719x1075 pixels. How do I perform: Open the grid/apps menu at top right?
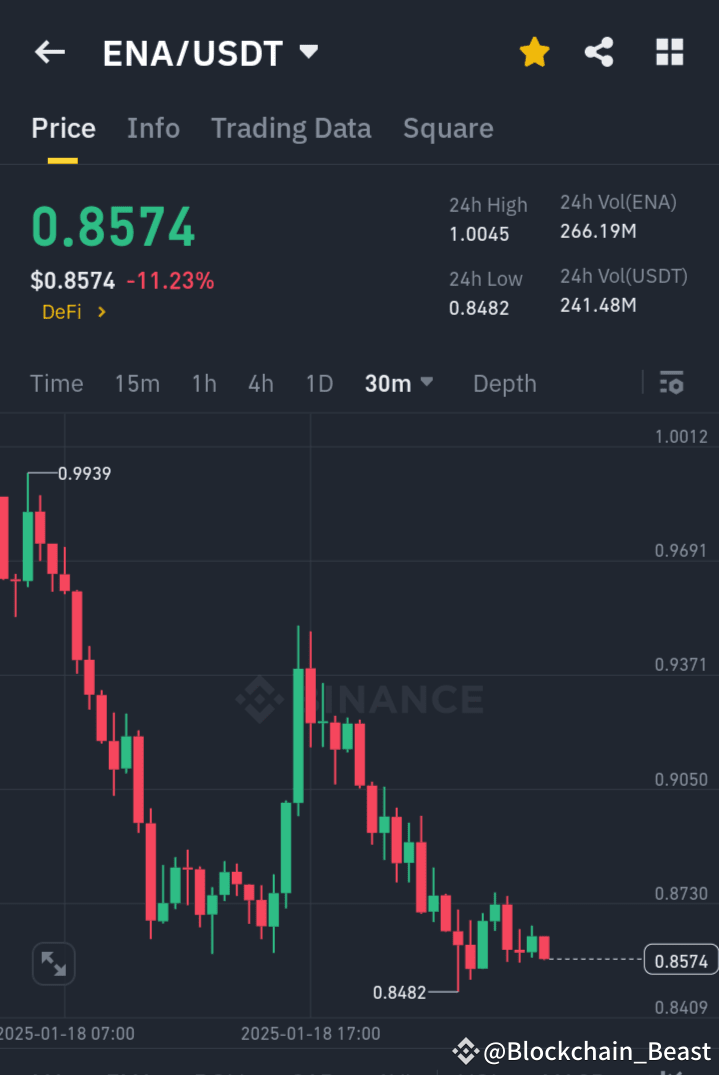coord(668,52)
